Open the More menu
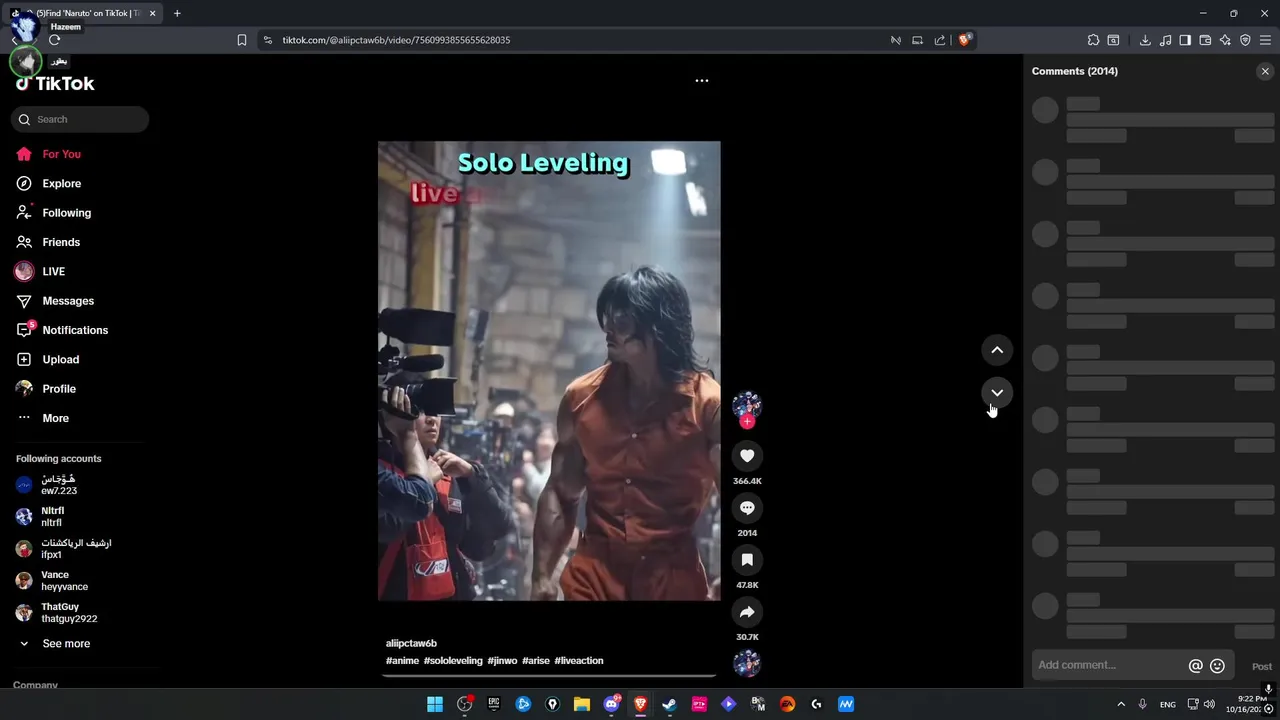 pos(55,418)
